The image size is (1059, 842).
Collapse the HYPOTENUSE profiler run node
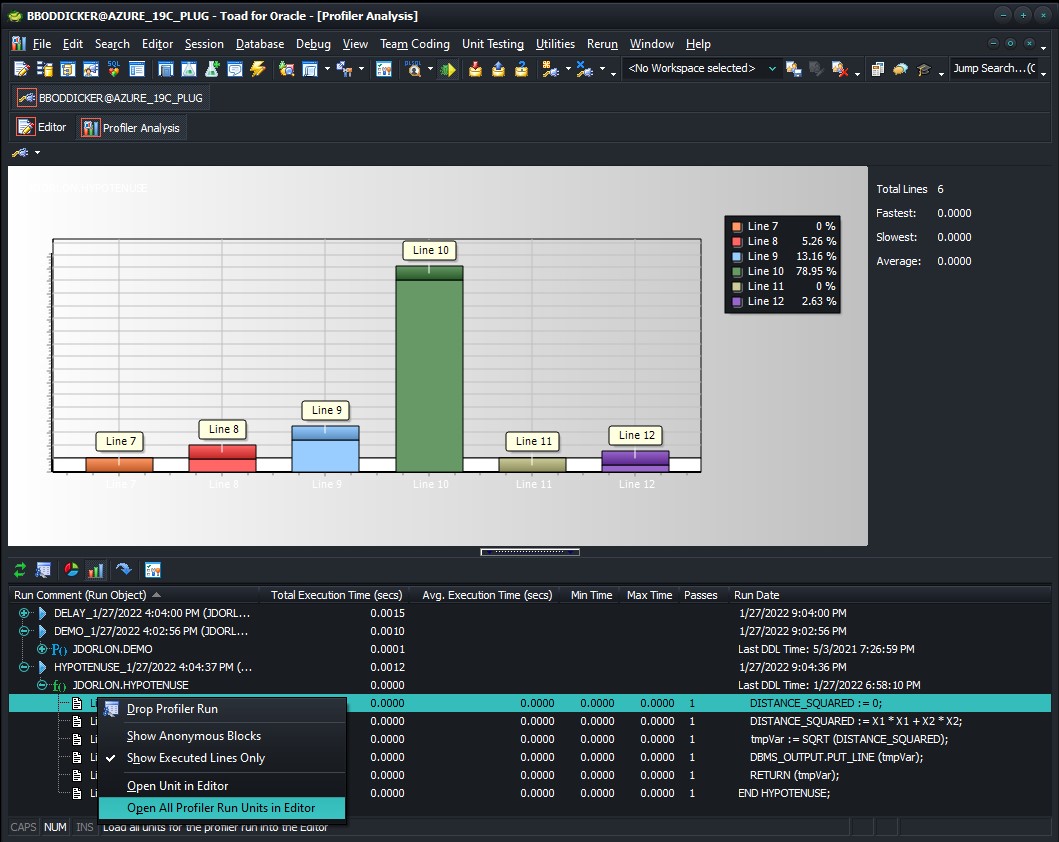click(24, 667)
